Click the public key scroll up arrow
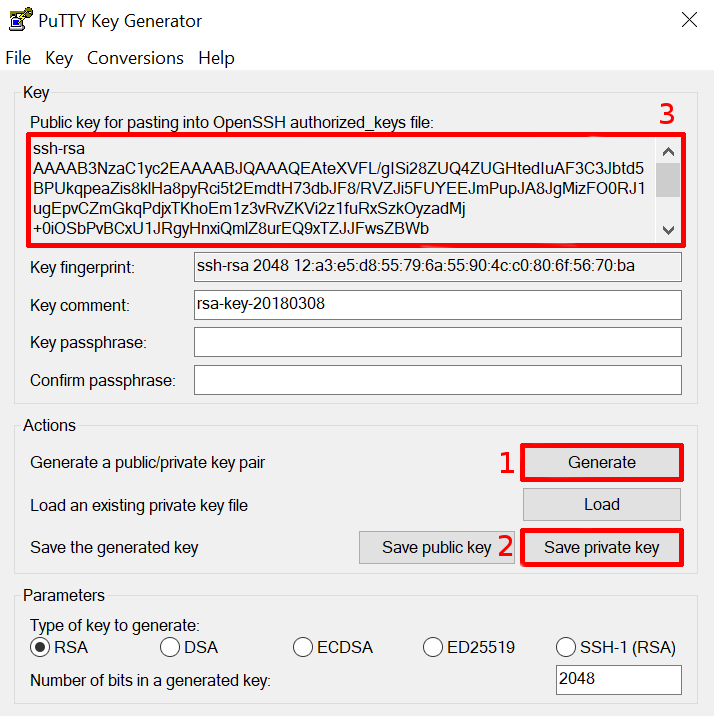This screenshot has height=716, width=714. [x=668, y=151]
